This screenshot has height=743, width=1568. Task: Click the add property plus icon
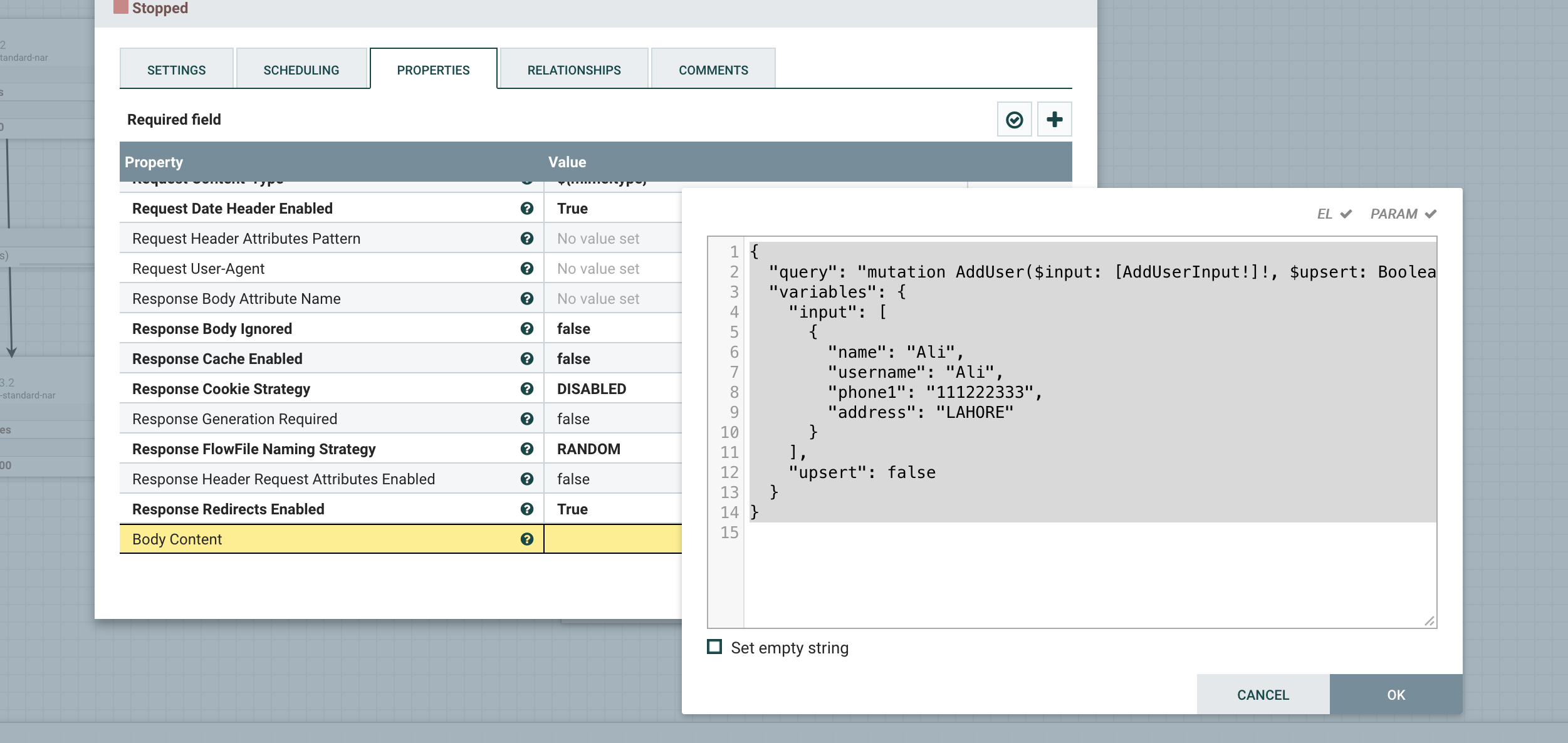[x=1055, y=118]
